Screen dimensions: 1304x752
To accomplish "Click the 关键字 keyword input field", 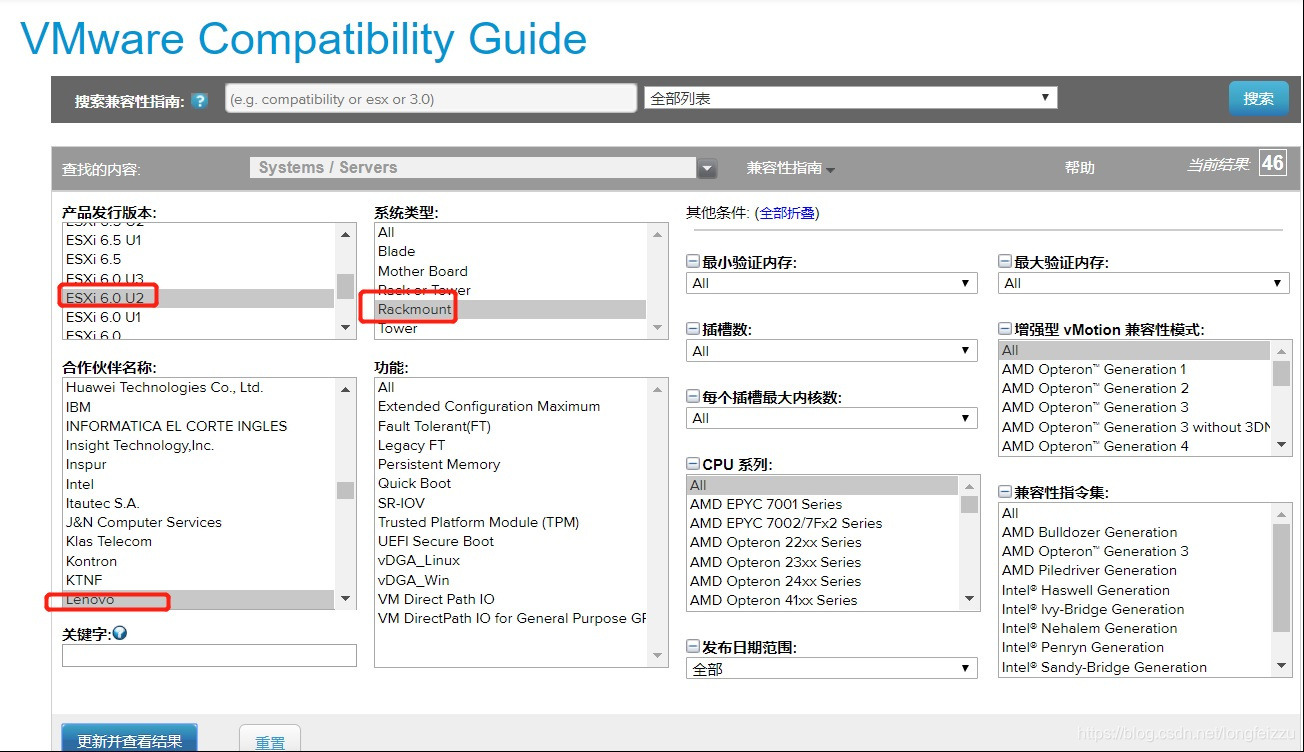I will [209, 656].
